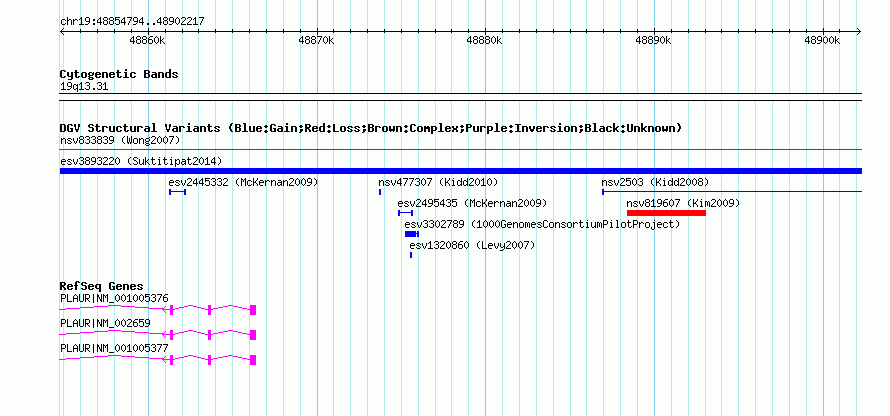Click the nsv819607 (Kim2009) label
The image size is (890, 416).
tap(683, 203)
